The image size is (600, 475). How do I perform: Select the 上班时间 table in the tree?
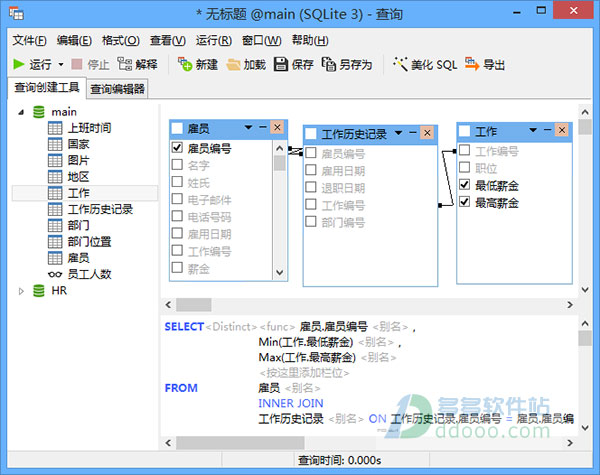[89, 128]
